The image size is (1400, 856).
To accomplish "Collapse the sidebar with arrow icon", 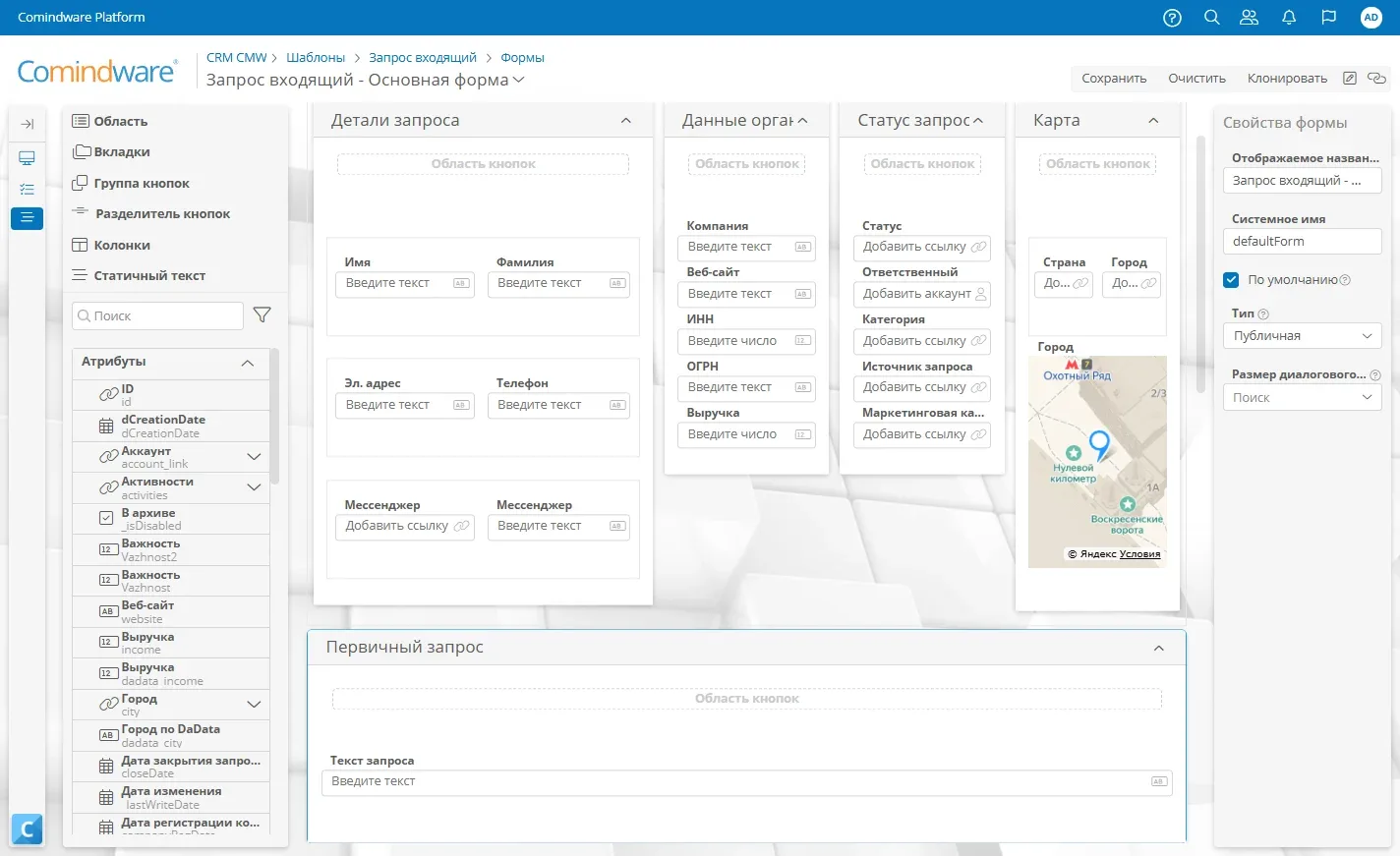I will 28,124.
